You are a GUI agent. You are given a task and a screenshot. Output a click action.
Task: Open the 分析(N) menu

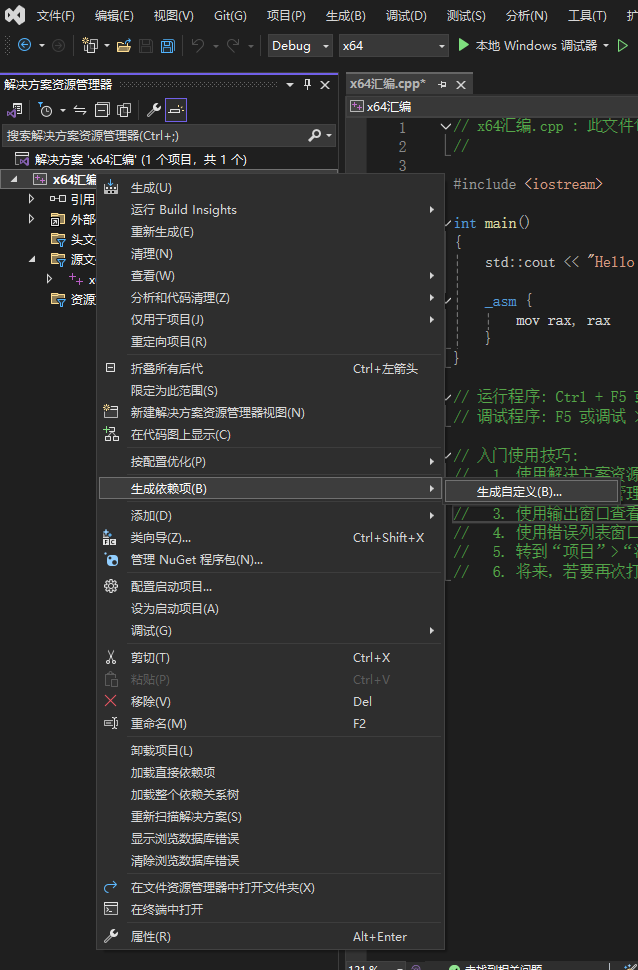(526, 15)
